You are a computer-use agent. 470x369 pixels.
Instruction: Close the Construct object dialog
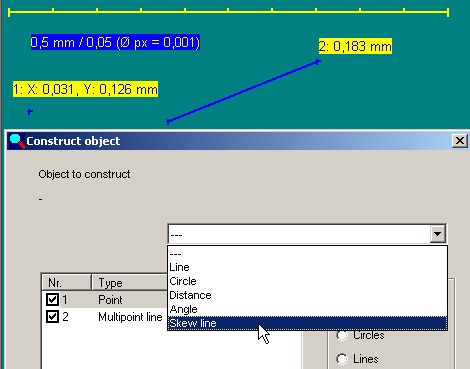460,141
